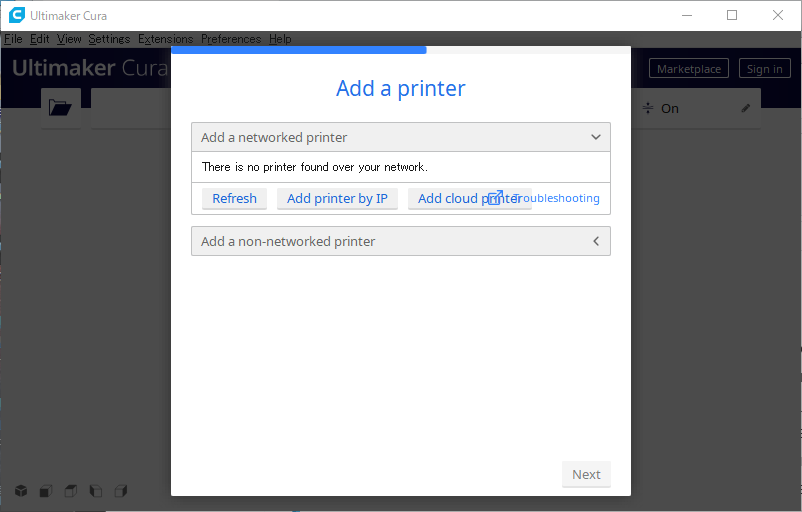Open the Help menu
Screen dimensions: 802x512
coord(280,39)
